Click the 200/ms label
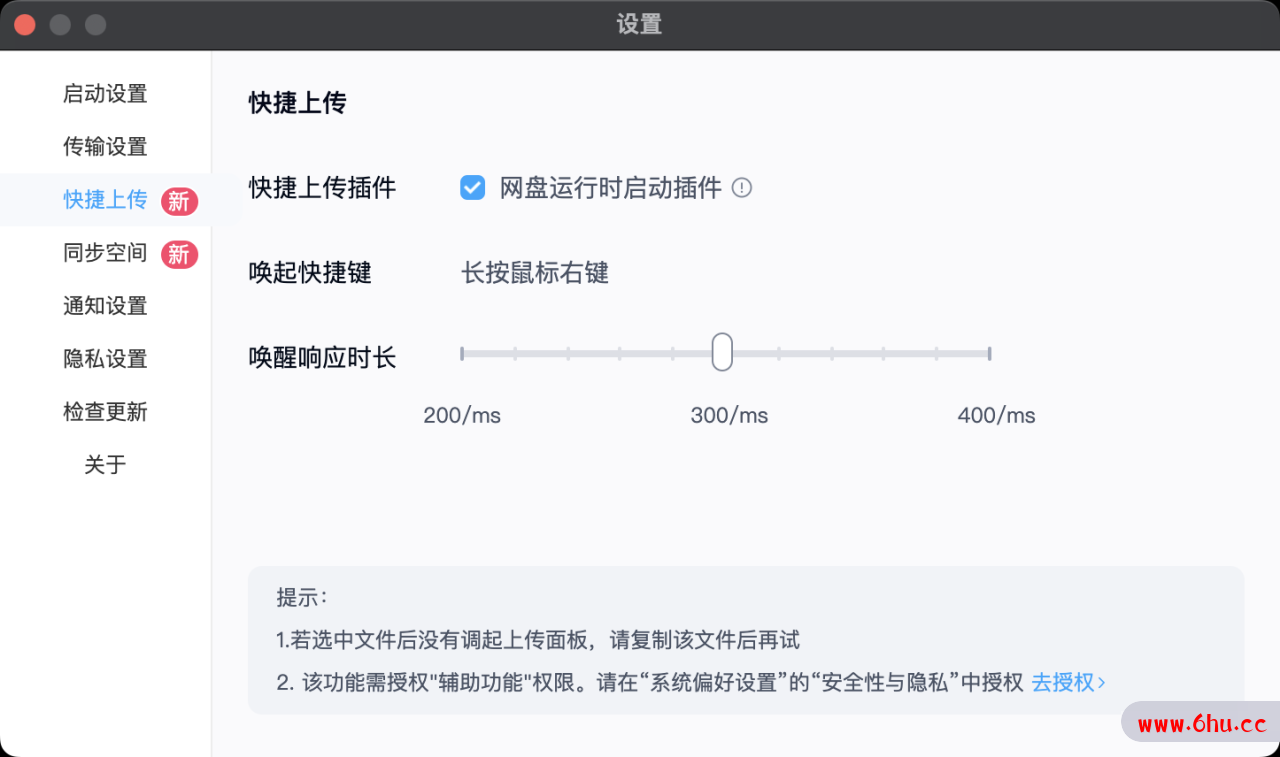The image size is (1280, 757). point(462,415)
